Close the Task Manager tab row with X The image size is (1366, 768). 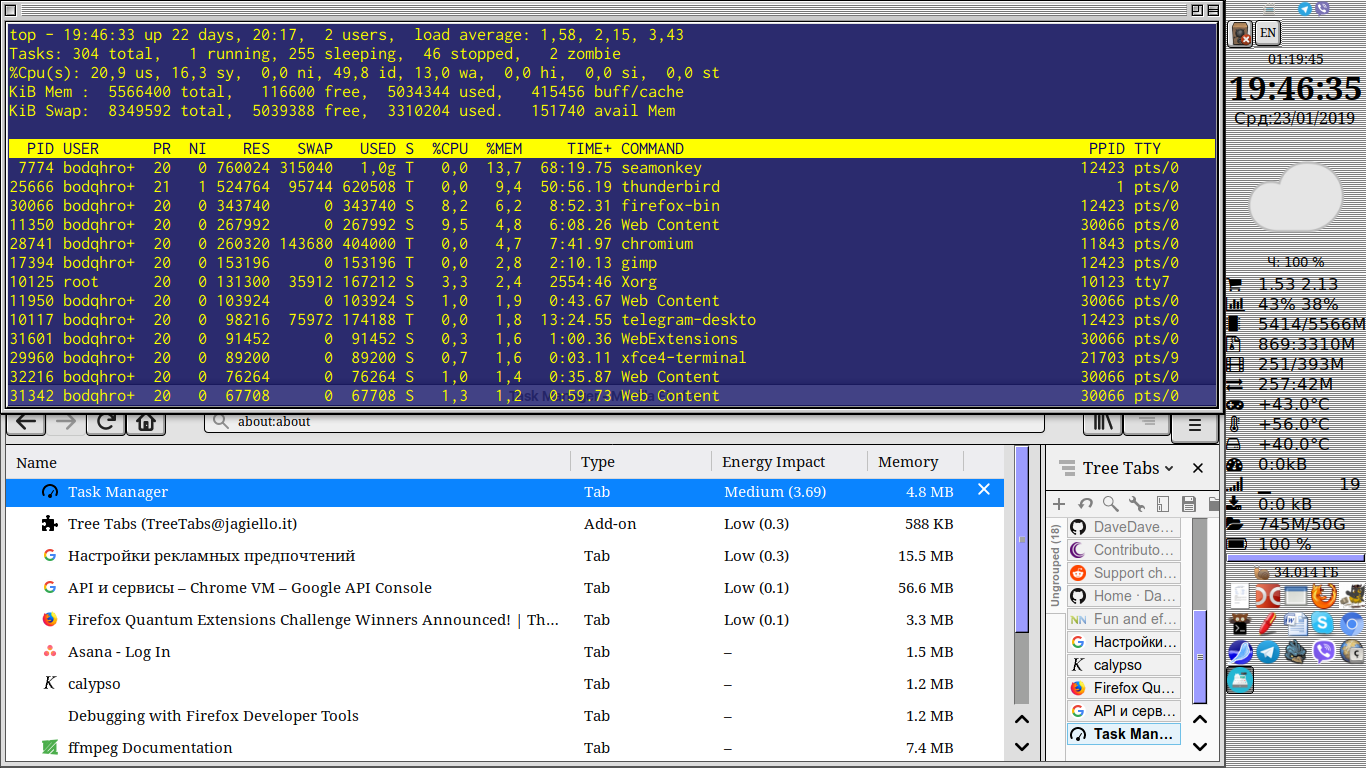point(984,490)
